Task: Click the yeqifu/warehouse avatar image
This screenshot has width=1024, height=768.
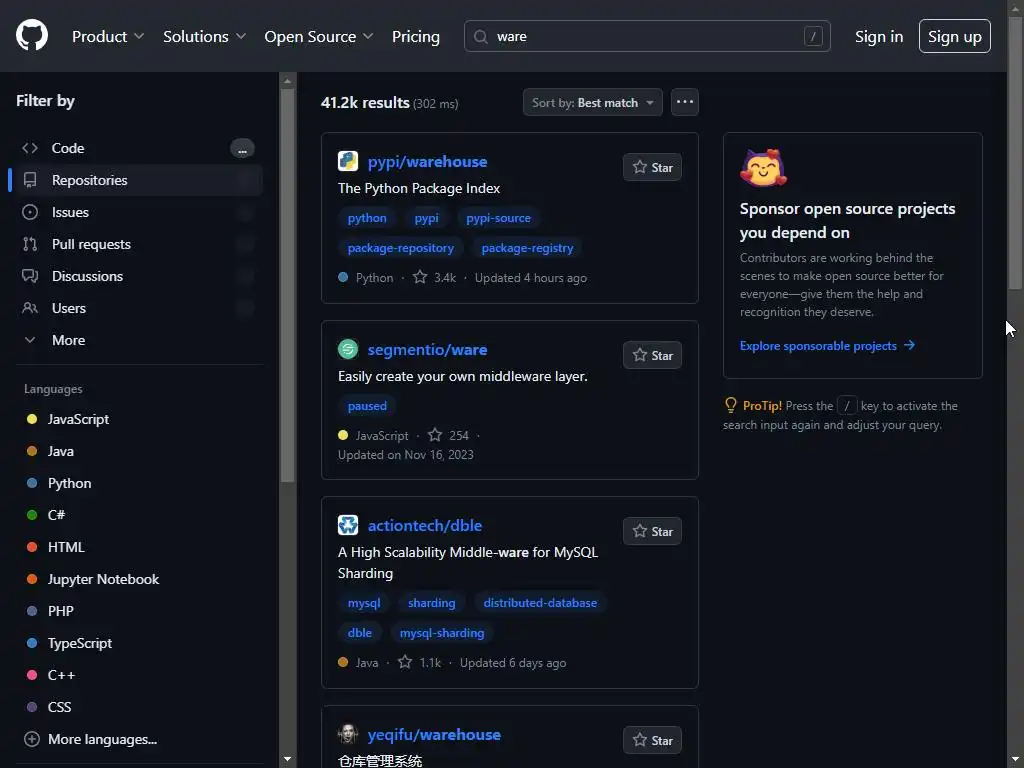Action: [x=348, y=734]
